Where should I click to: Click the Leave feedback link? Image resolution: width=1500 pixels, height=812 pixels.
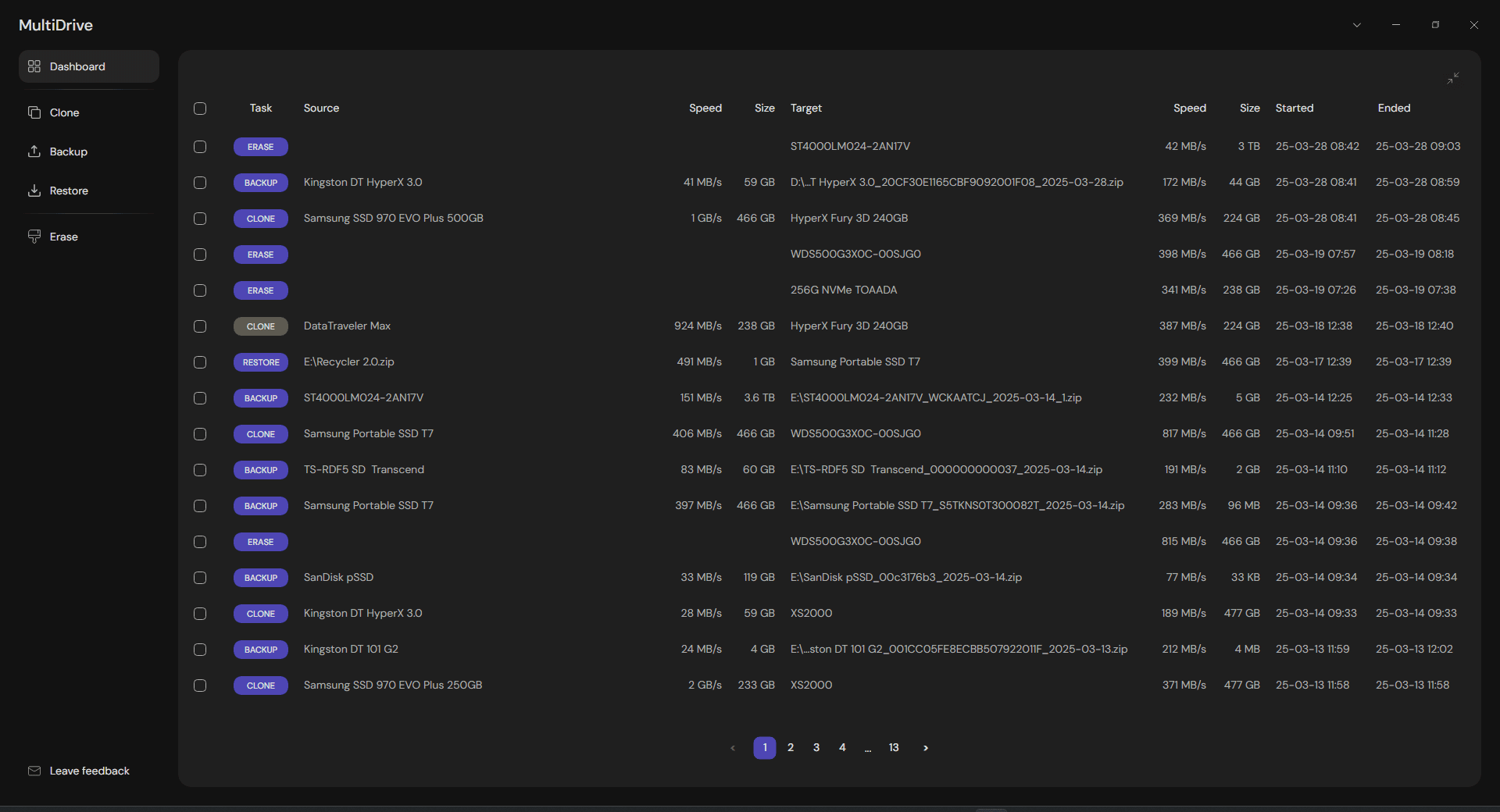click(89, 771)
